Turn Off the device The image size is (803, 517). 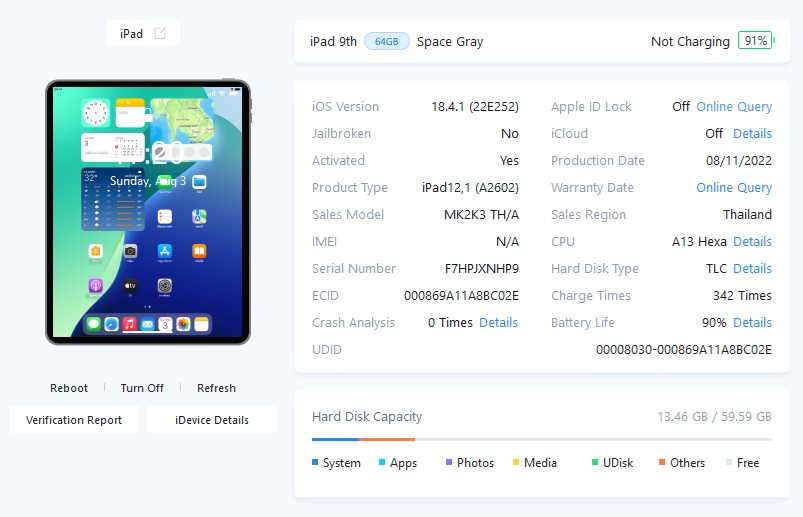[142, 388]
